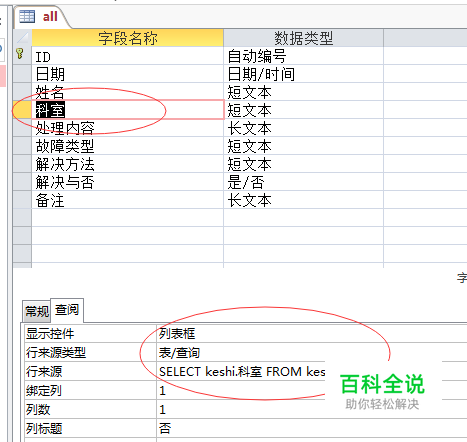This screenshot has height=442, width=467.
Task: Select the 解决与否 field name cell
Action: (128, 182)
